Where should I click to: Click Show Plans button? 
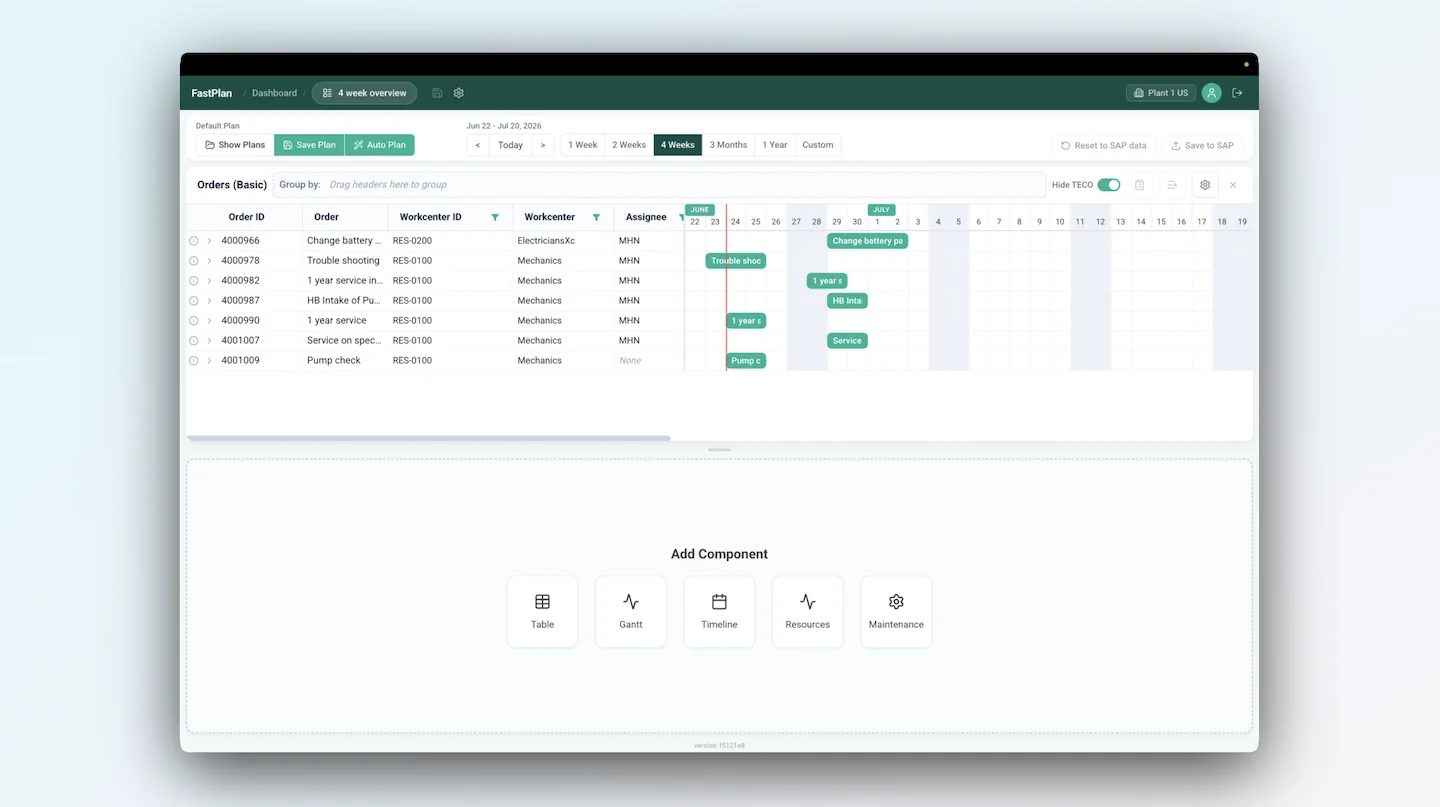coord(235,145)
